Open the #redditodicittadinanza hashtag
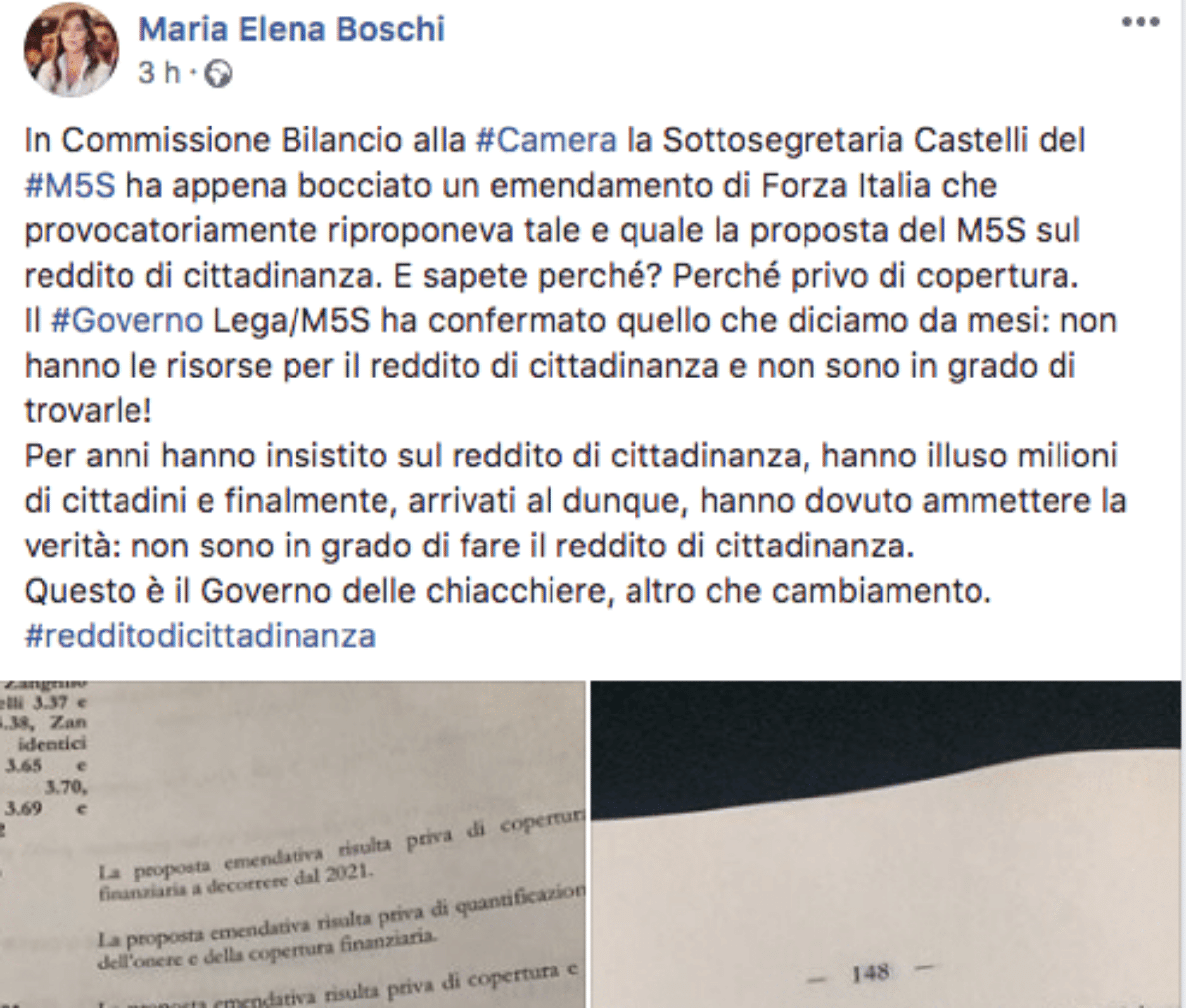Screen dimensions: 1186x1008 [x=200, y=635]
